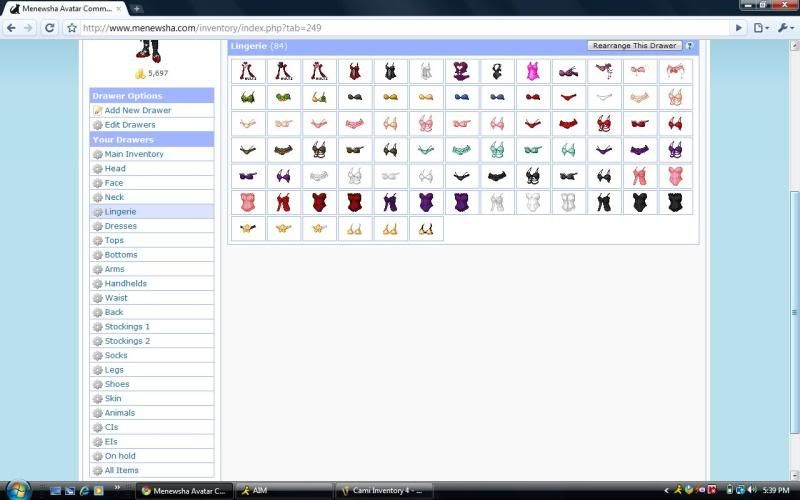Open the page menu icon
The image size is (800, 500).
click(761, 28)
